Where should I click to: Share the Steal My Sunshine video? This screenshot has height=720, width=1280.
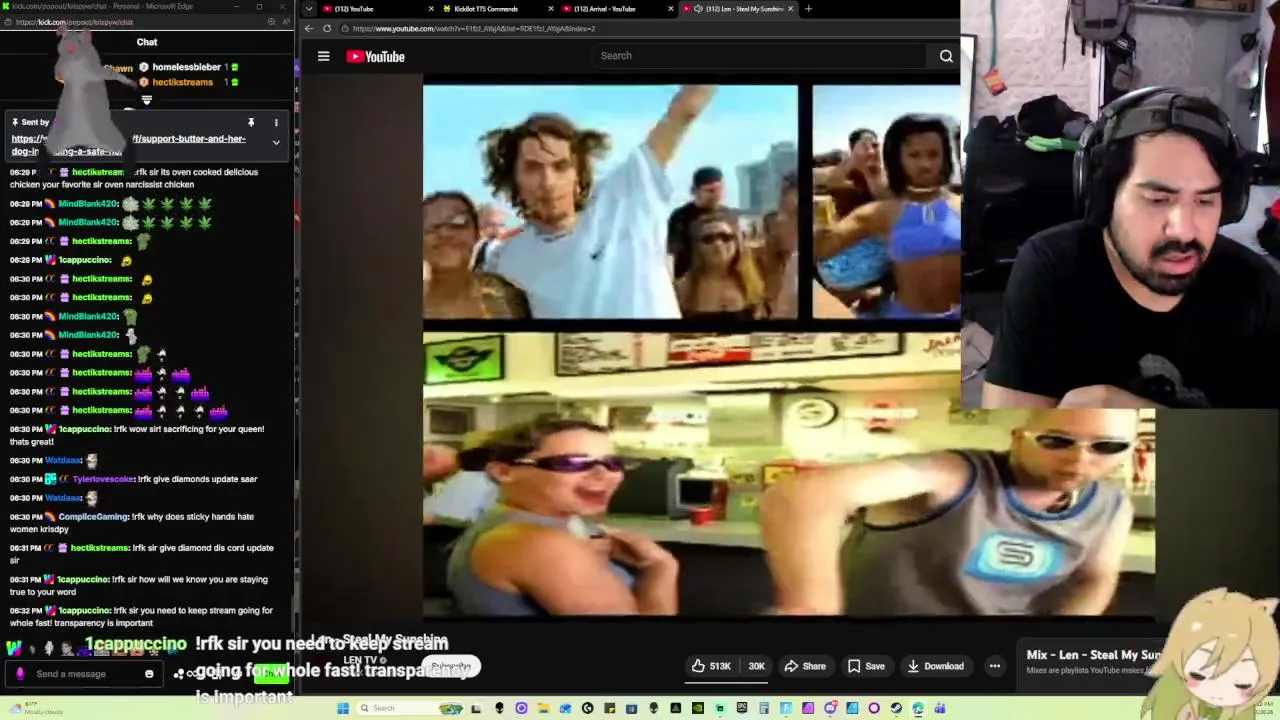(x=805, y=666)
